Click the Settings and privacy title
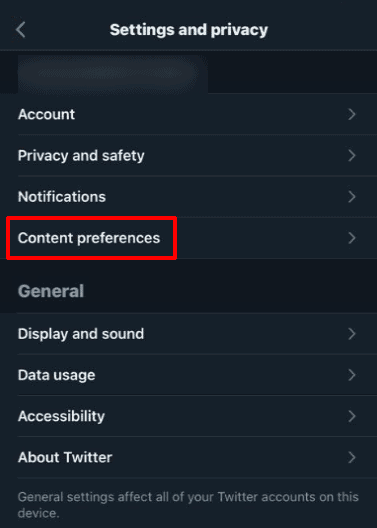The width and height of the screenshot is (377, 528). click(189, 30)
